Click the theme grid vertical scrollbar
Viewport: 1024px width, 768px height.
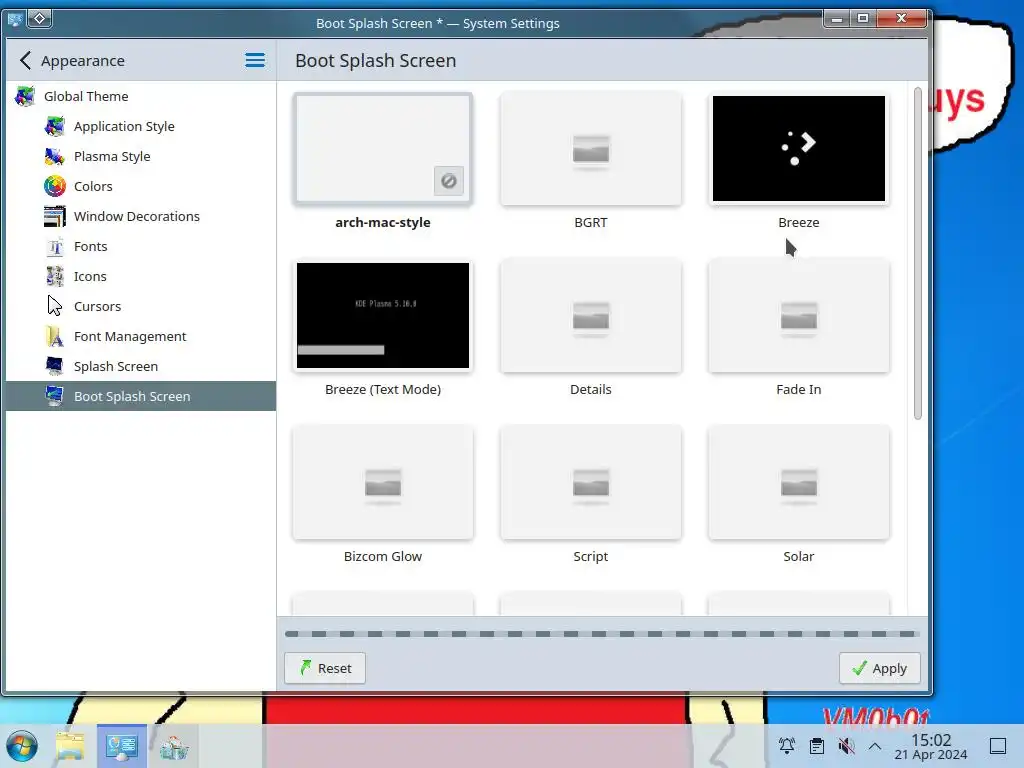(x=918, y=253)
